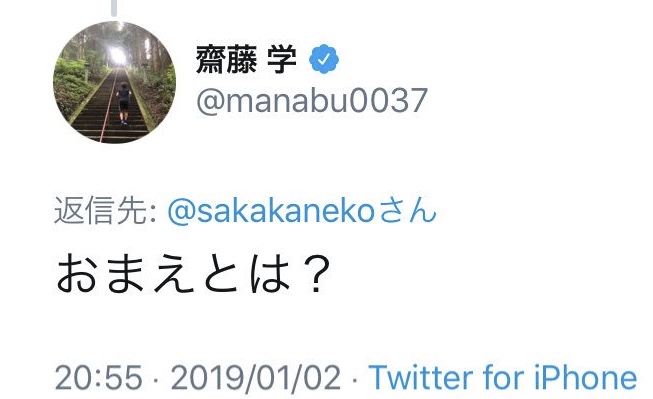Click the @ symbol of manabu0037
This screenshot has height=399, width=653.
click(x=210, y=101)
